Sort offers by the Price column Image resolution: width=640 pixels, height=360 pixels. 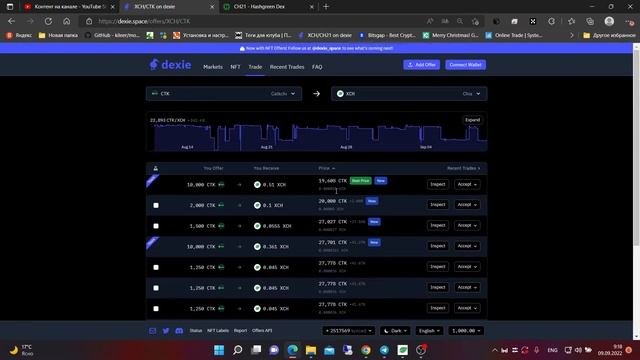pos(327,168)
